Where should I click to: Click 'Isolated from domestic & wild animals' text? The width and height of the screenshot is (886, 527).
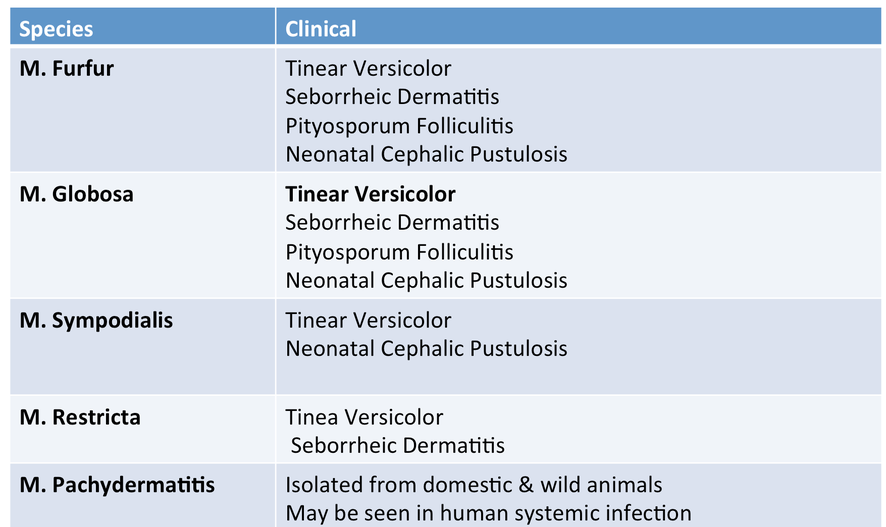(x=474, y=485)
